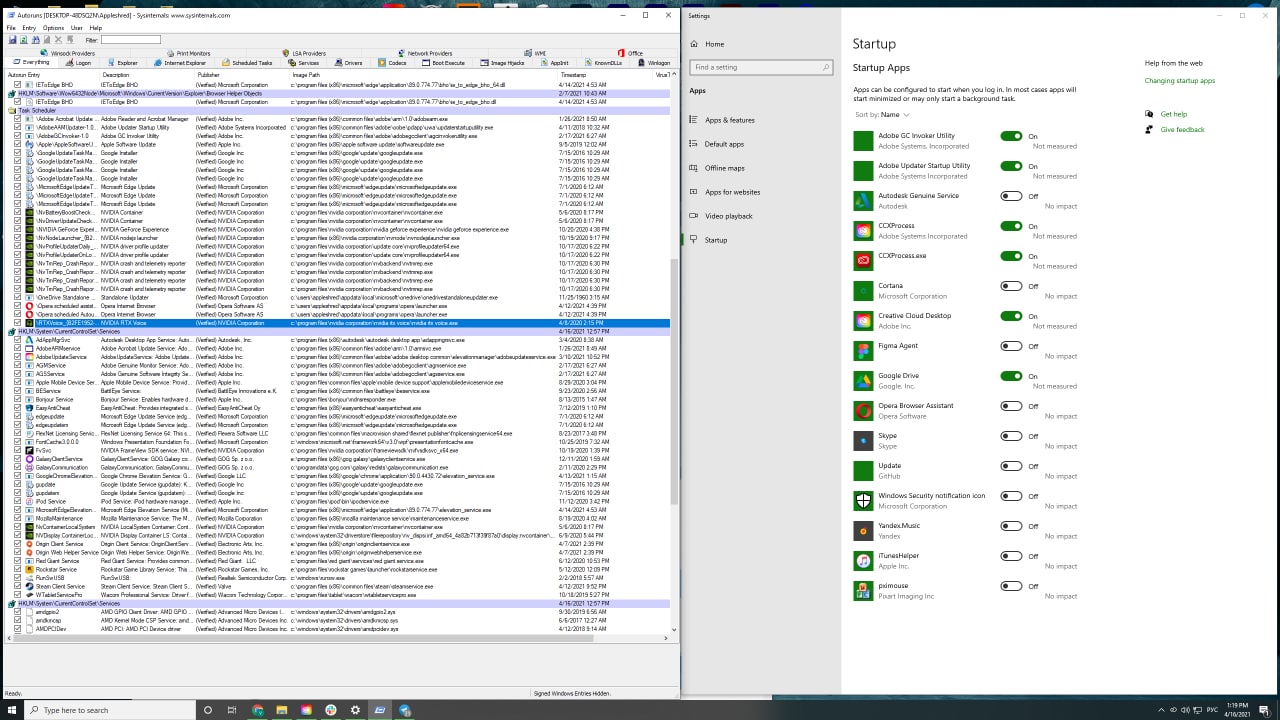Click the Delete (X) toolbar icon in Autoruns
Screen dimensions: 1280x720
pyautogui.click(x=57, y=40)
